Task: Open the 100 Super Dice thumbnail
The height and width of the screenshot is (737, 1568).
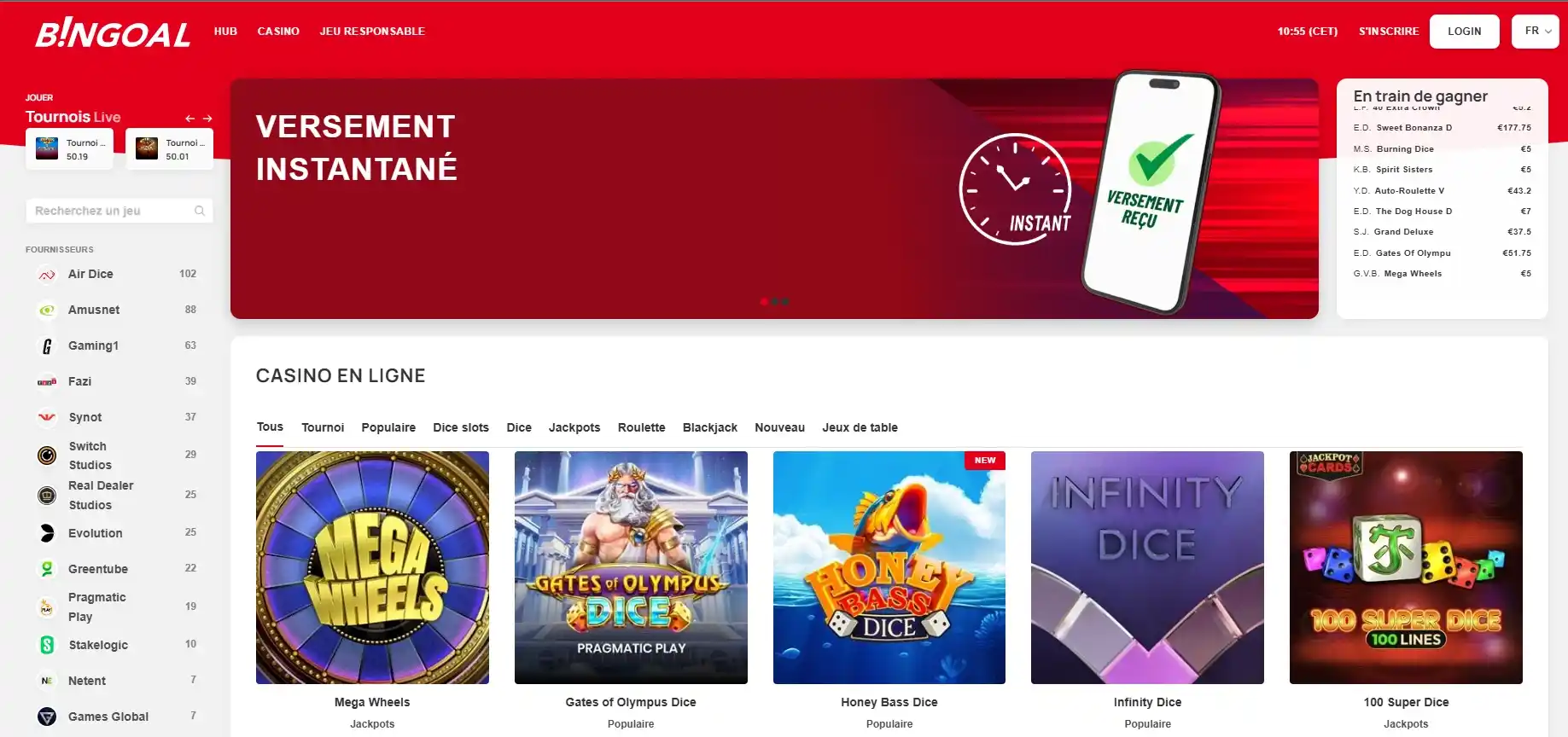Action: click(x=1406, y=567)
